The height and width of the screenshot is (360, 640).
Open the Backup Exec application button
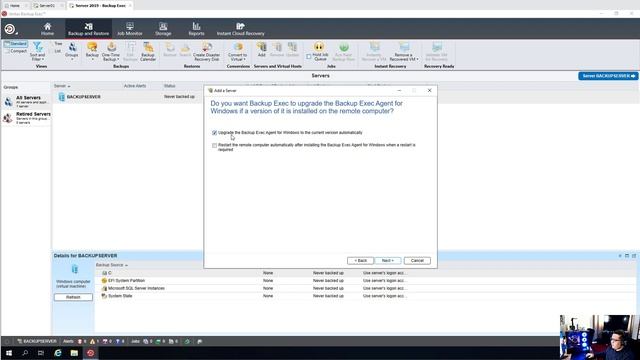(10, 29)
